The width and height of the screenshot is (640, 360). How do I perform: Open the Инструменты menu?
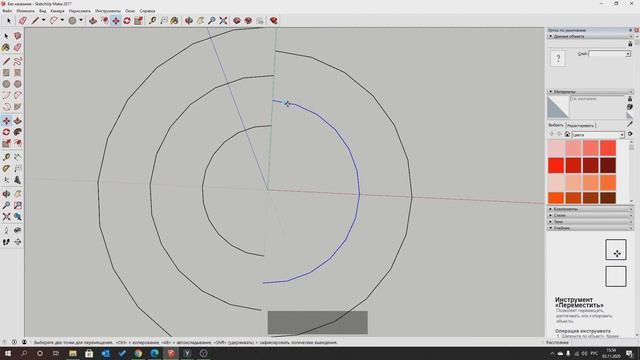[x=108, y=11]
